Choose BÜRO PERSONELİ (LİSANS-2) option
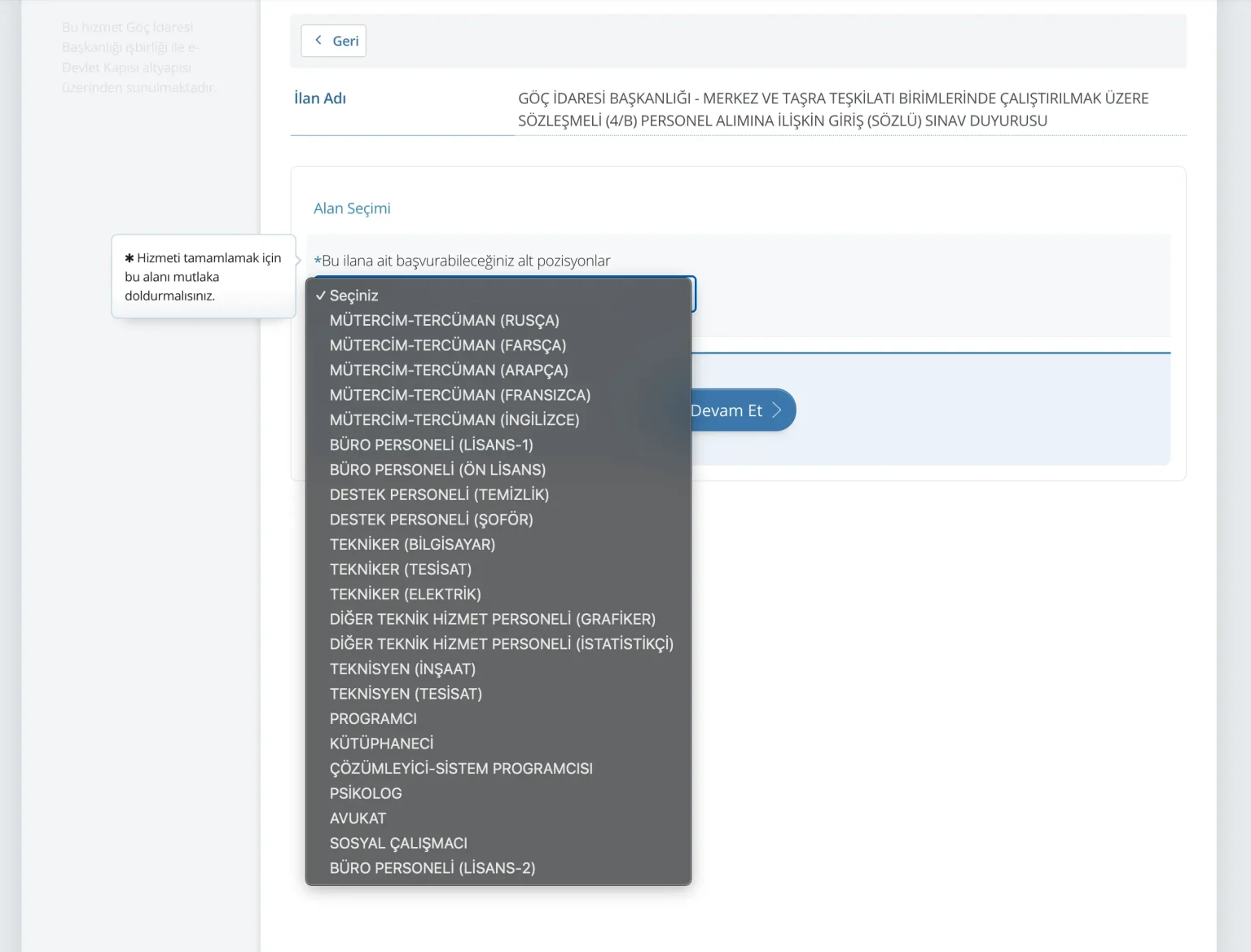The width and height of the screenshot is (1251, 952). pyautogui.click(x=432, y=868)
